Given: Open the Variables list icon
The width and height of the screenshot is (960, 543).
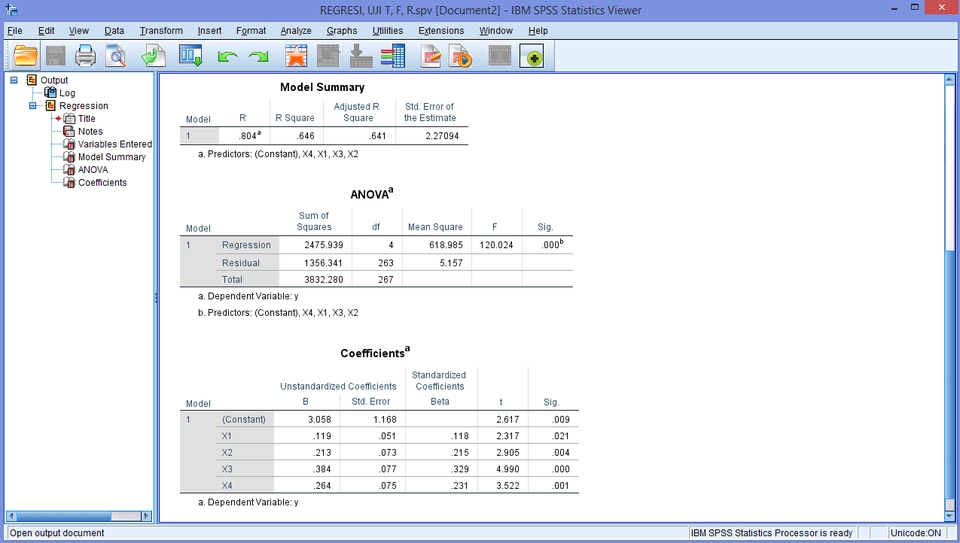Looking at the screenshot, I should (392, 56).
